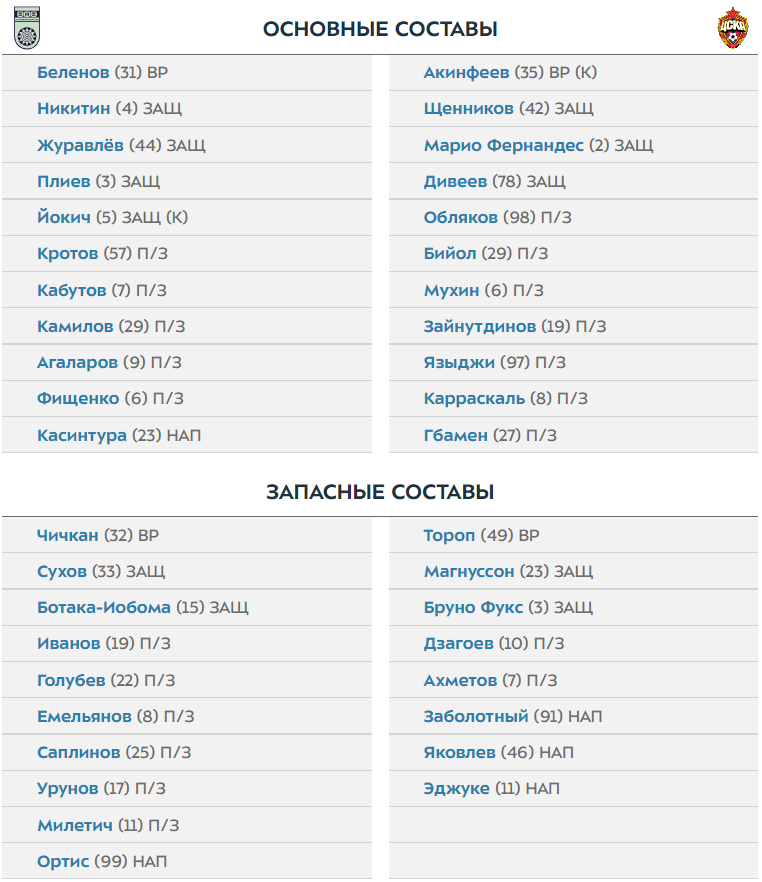Click Дзагоев substitute link

pyautogui.click(x=458, y=644)
